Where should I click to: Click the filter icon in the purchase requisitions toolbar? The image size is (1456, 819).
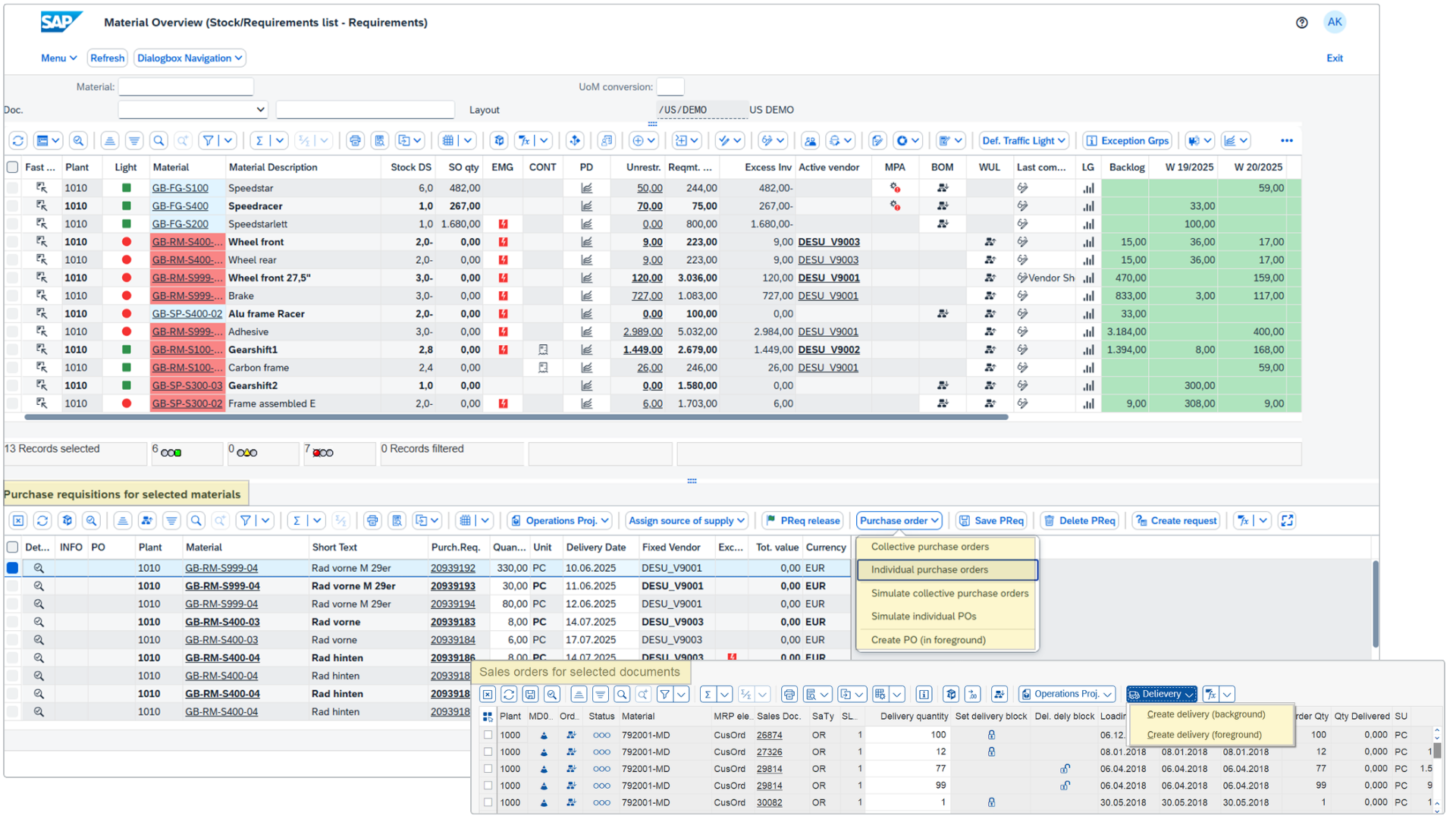pos(245,520)
